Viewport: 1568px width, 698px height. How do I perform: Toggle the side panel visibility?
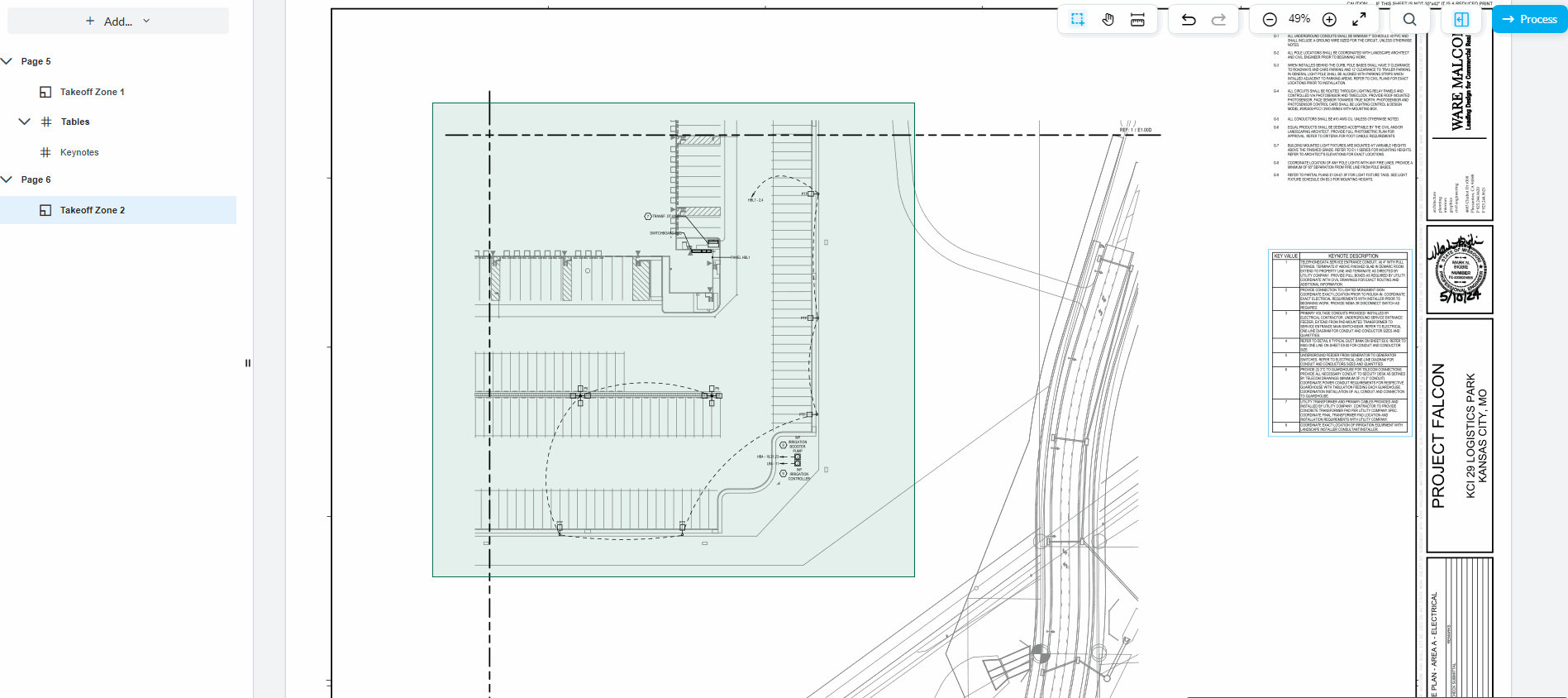point(1461,19)
